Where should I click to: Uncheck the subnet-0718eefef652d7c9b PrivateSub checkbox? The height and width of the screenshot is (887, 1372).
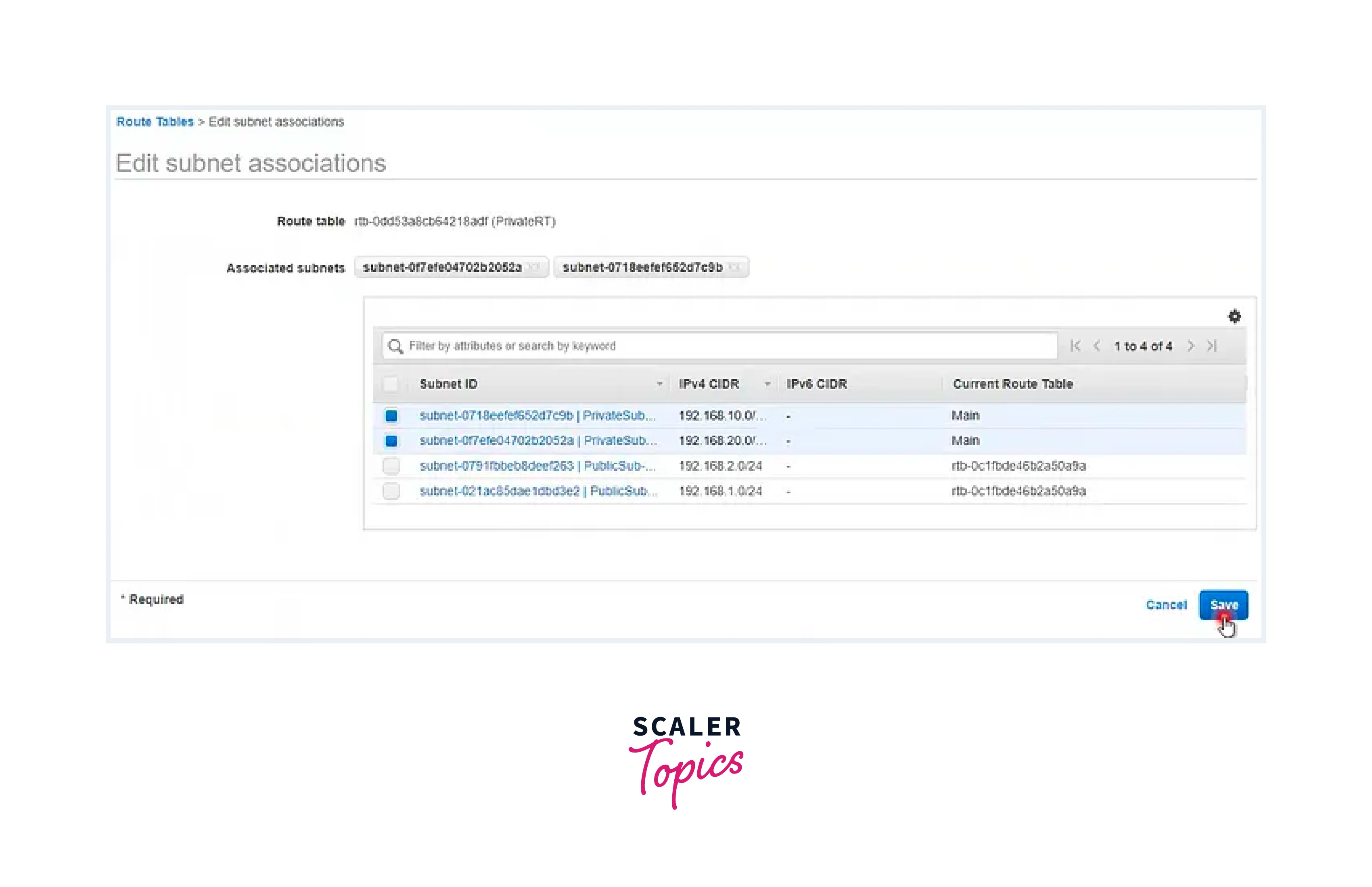click(x=391, y=415)
